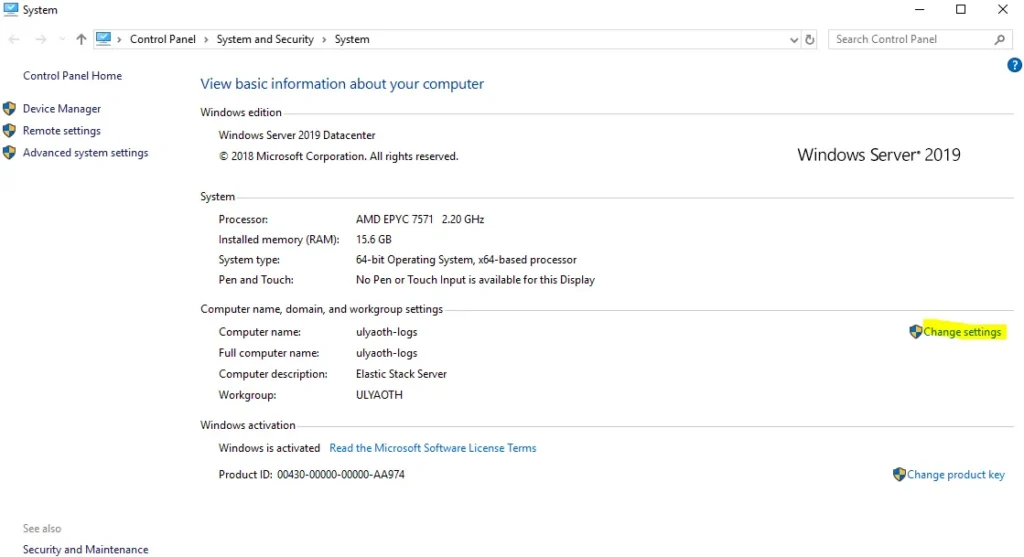This screenshot has height=557, width=1024.
Task: Click the shield icon beside Change product key
Action: tap(899, 475)
